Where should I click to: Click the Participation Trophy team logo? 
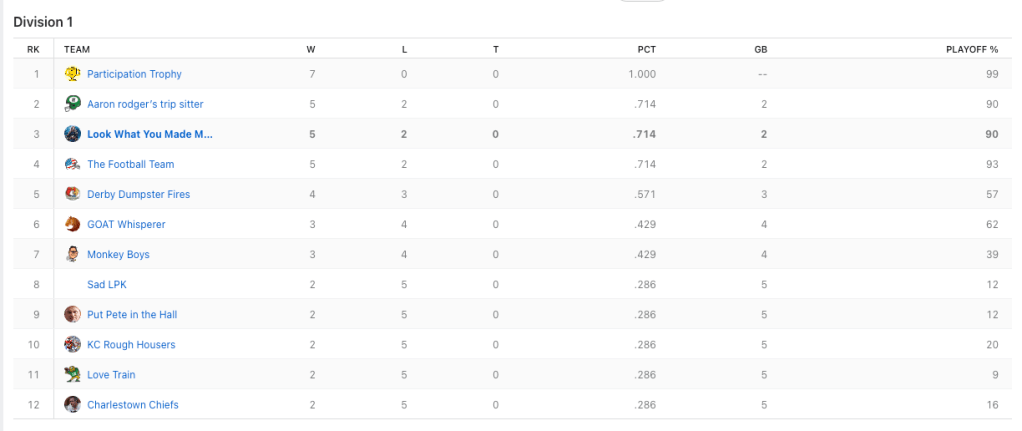point(72,74)
